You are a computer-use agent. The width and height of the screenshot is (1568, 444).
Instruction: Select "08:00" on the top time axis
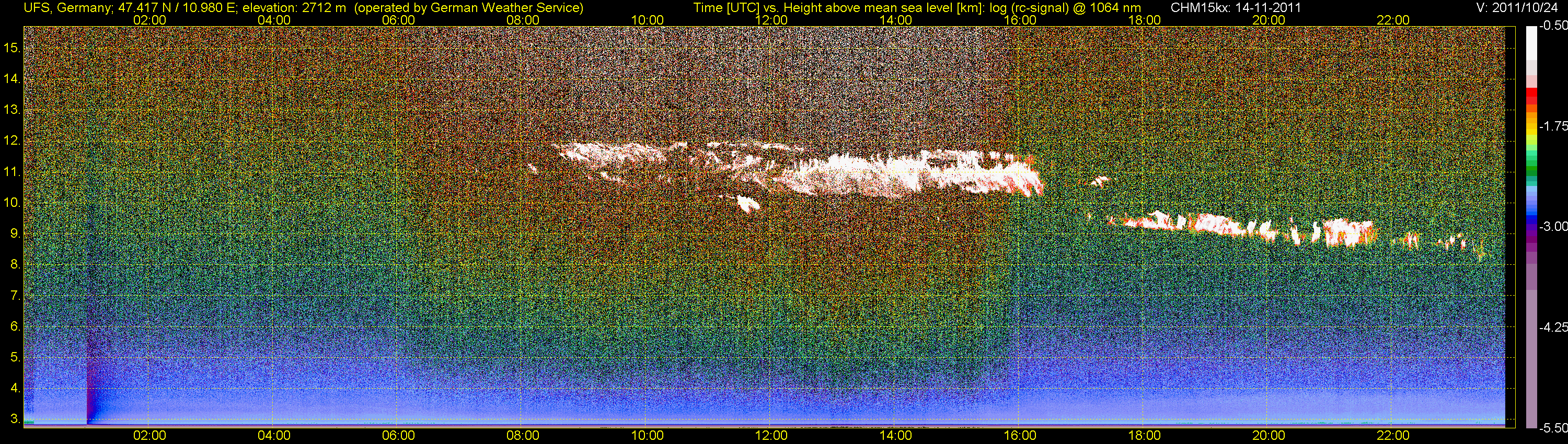(x=523, y=20)
